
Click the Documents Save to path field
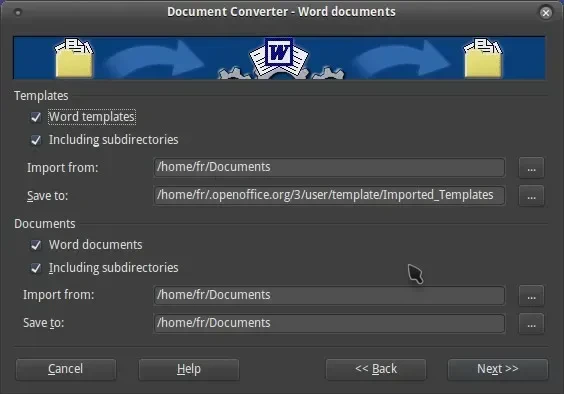[x=329, y=323]
